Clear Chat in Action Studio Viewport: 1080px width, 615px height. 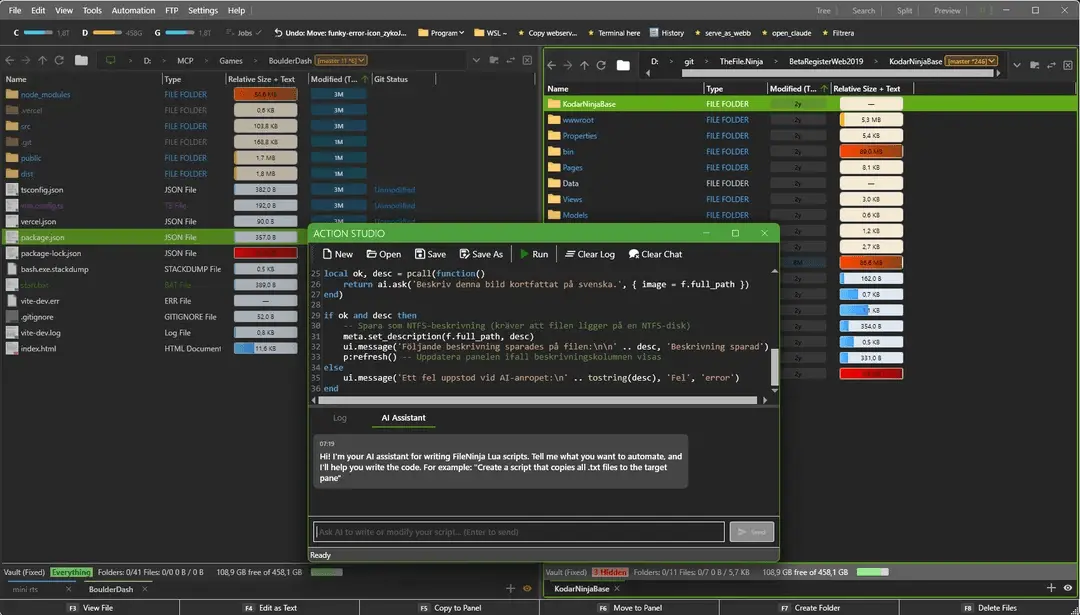click(x=655, y=254)
